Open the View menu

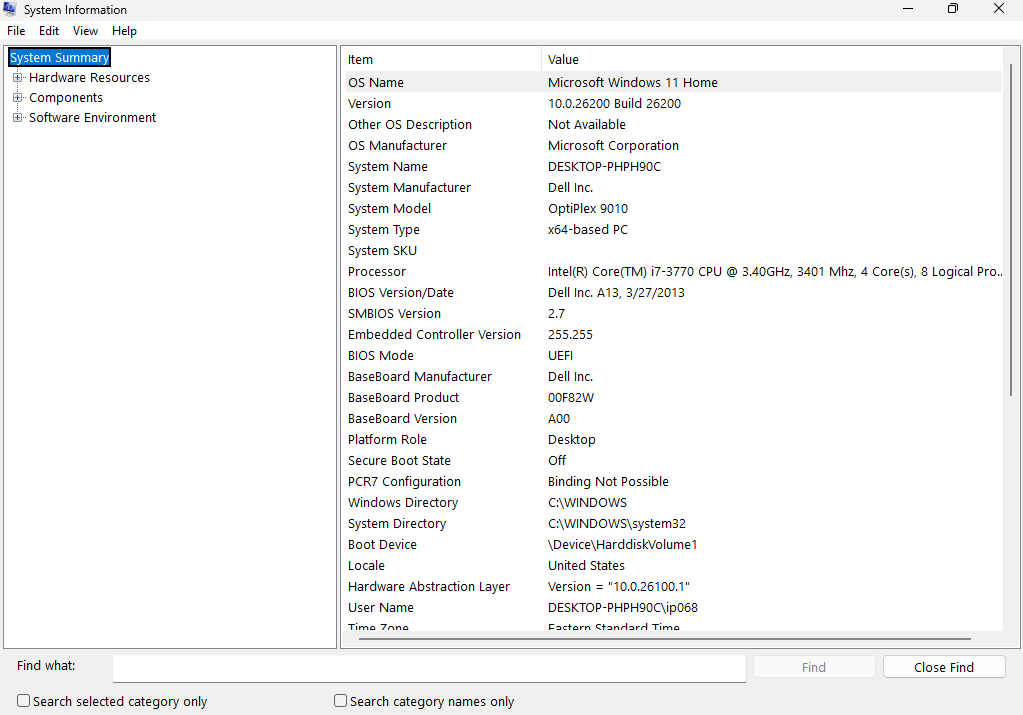(85, 30)
